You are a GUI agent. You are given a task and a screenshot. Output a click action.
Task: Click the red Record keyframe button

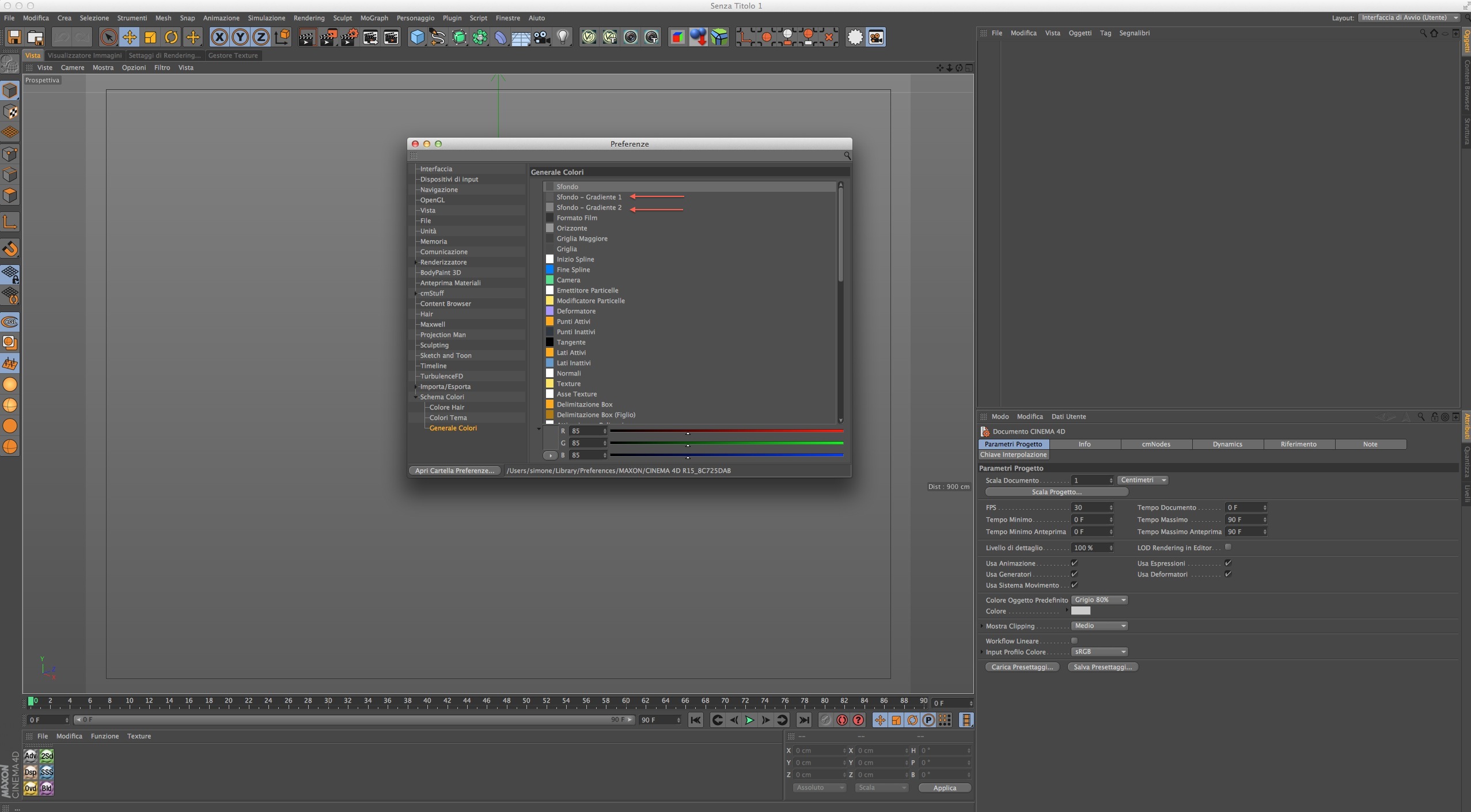841,720
